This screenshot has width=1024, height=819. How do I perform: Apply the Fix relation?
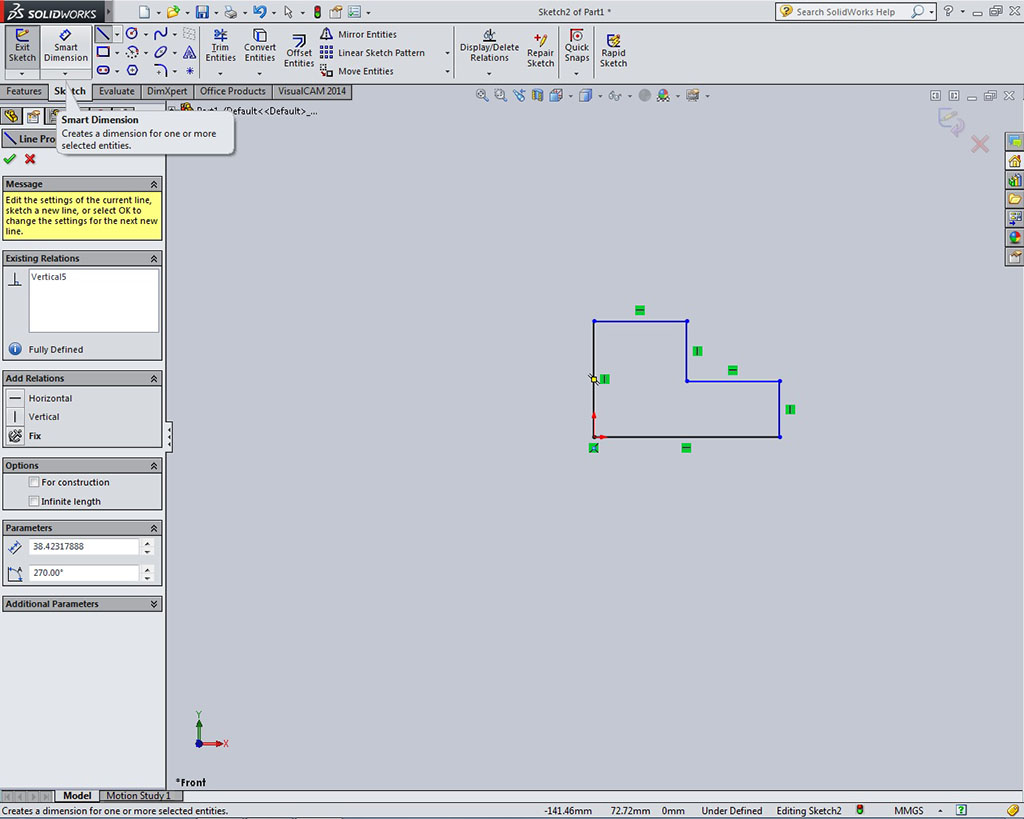tap(35, 436)
